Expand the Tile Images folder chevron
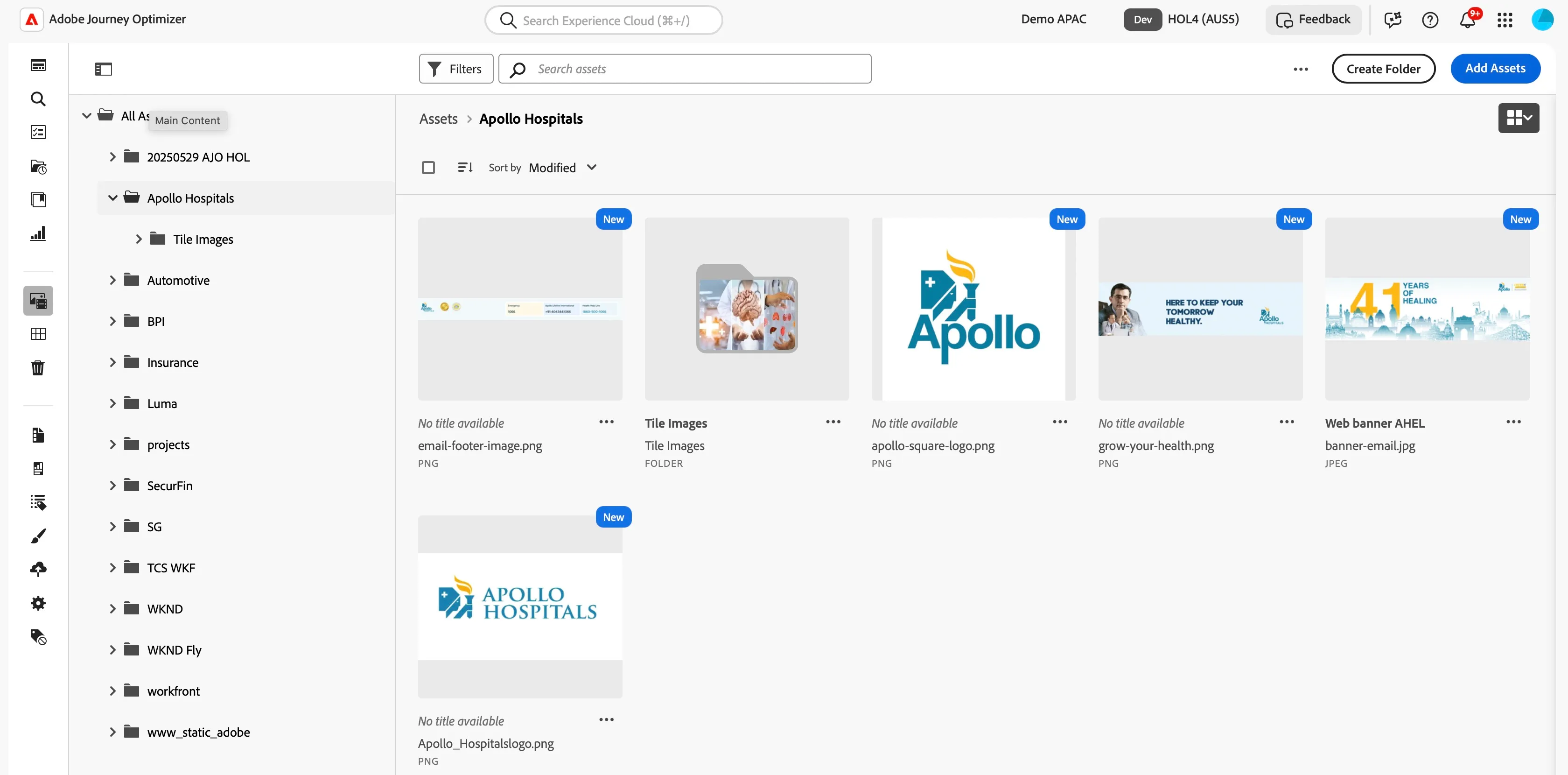The width and height of the screenshot is (1568, 775). pos(139,239)
